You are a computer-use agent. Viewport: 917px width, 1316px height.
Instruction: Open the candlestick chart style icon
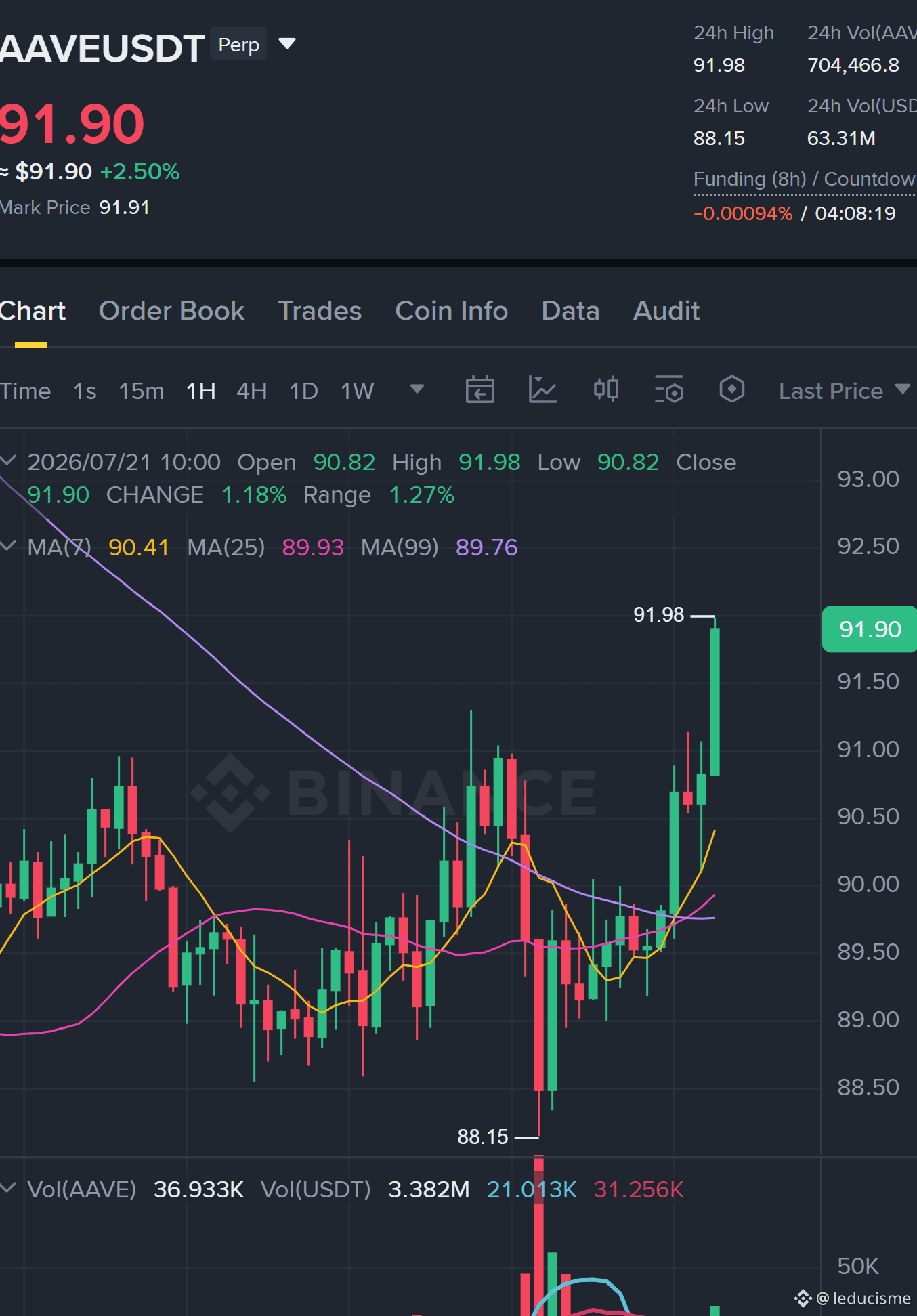pos(606,389)
